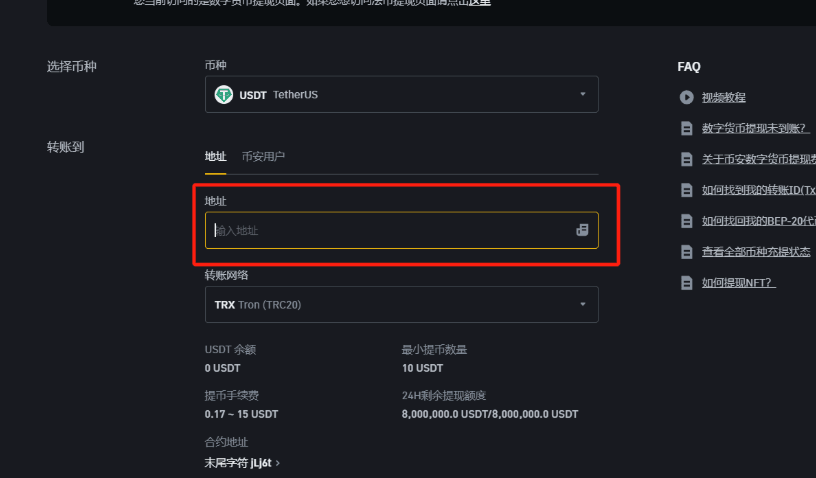This screenshot has height=478, width=816.
Task: Open the 数字货币提现未到账? FAQ link
Action: click(755, 128)
